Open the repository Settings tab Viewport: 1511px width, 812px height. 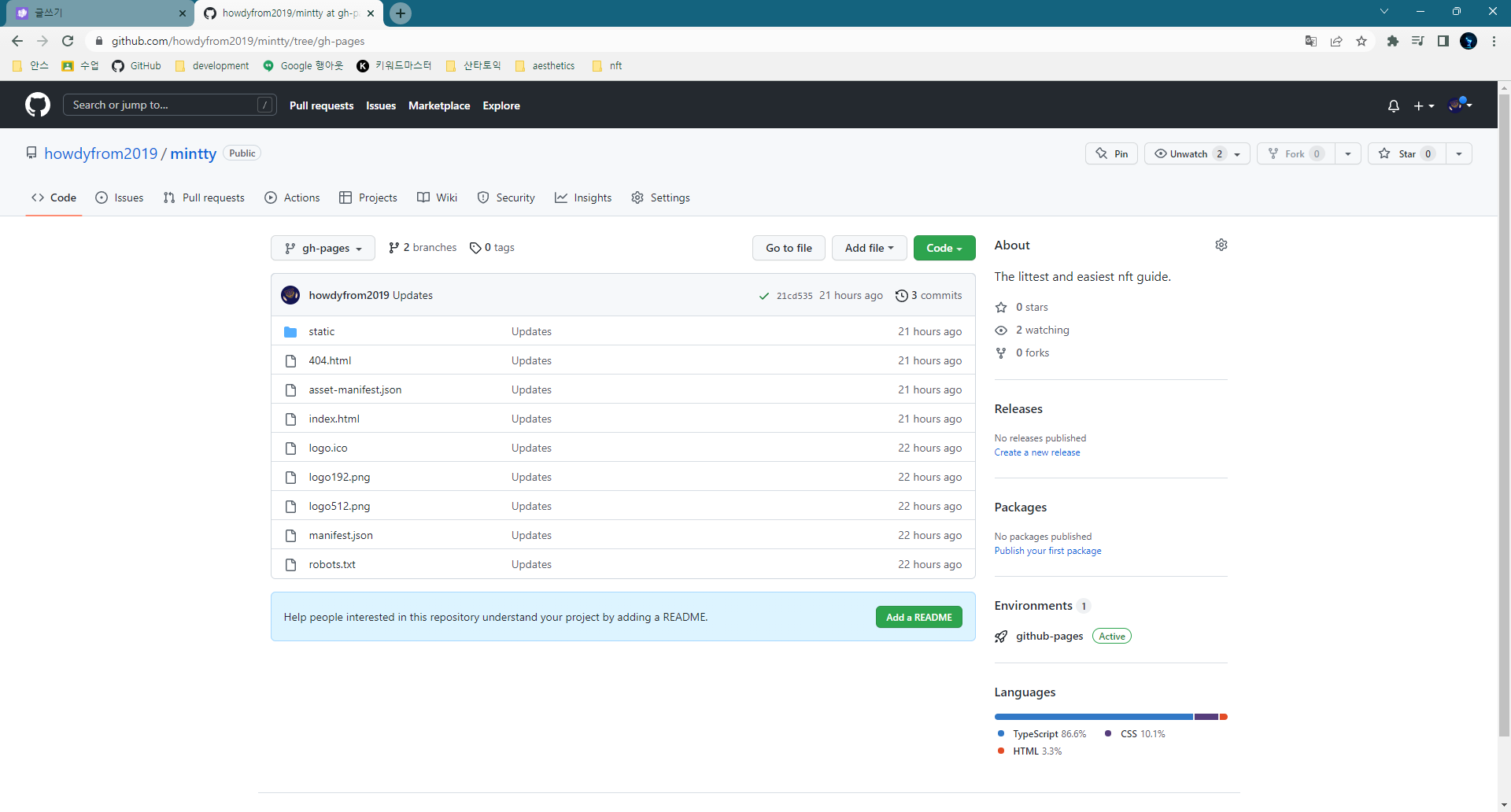661,197
